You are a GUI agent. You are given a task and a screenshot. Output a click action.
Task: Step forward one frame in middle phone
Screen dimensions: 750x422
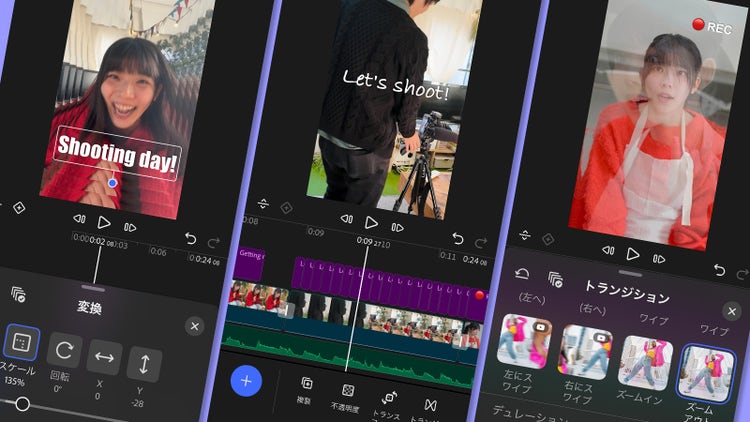pos(397,227)
